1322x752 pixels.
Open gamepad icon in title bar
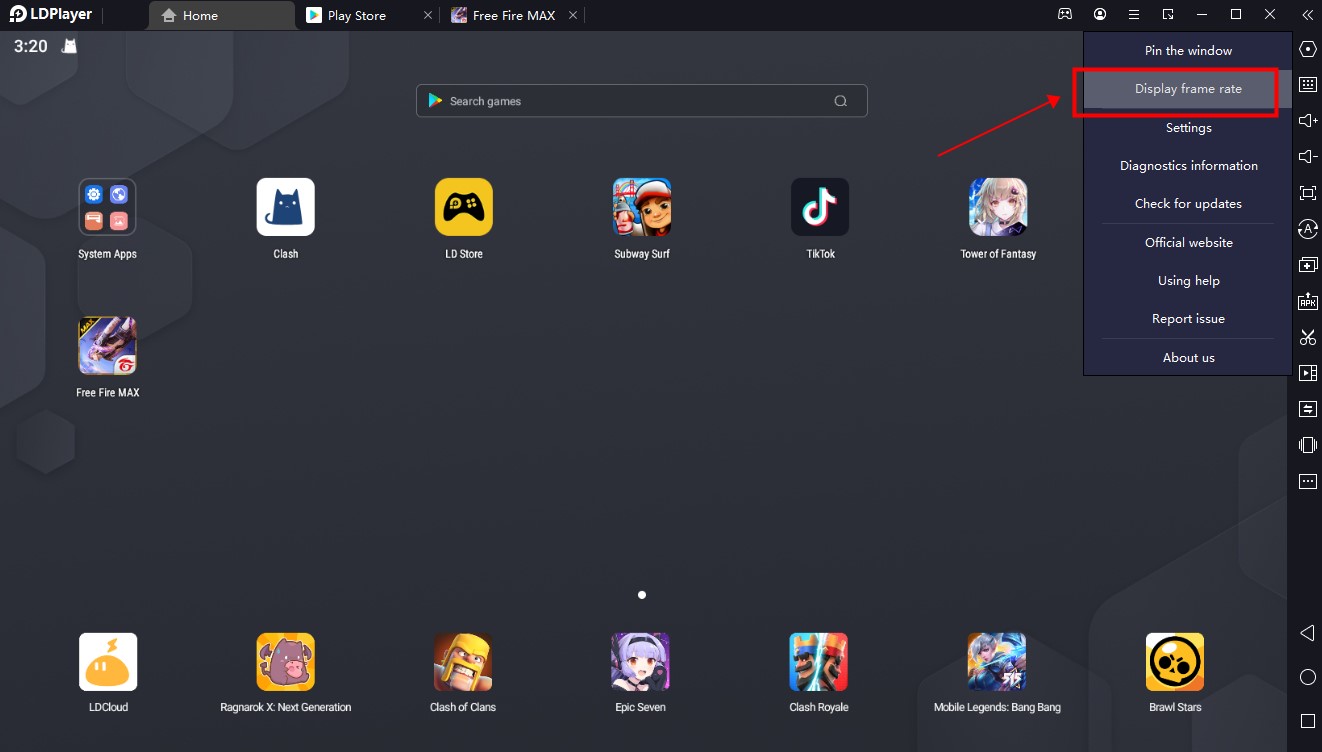click(1066, 14)
